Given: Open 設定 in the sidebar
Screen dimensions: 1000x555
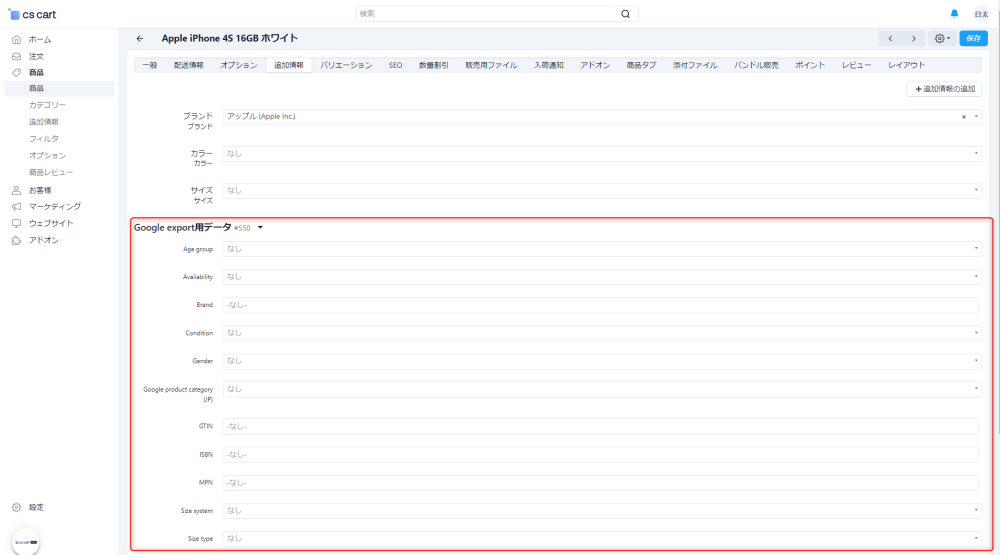Looking at the screenshot, I should (36, 508).
